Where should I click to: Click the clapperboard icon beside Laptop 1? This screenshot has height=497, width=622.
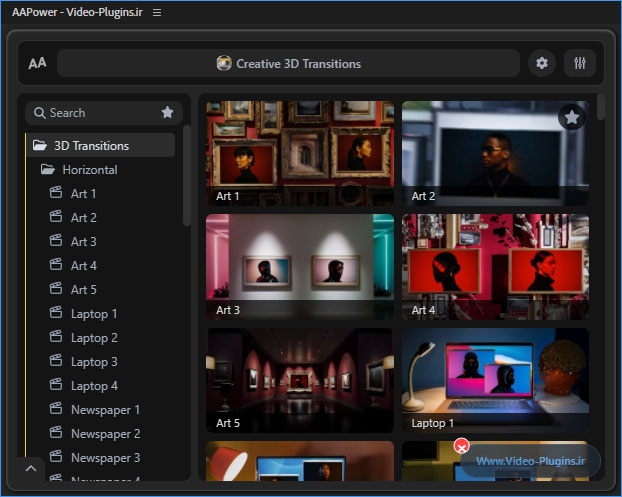pyautogui.click(x=56, y=313)
